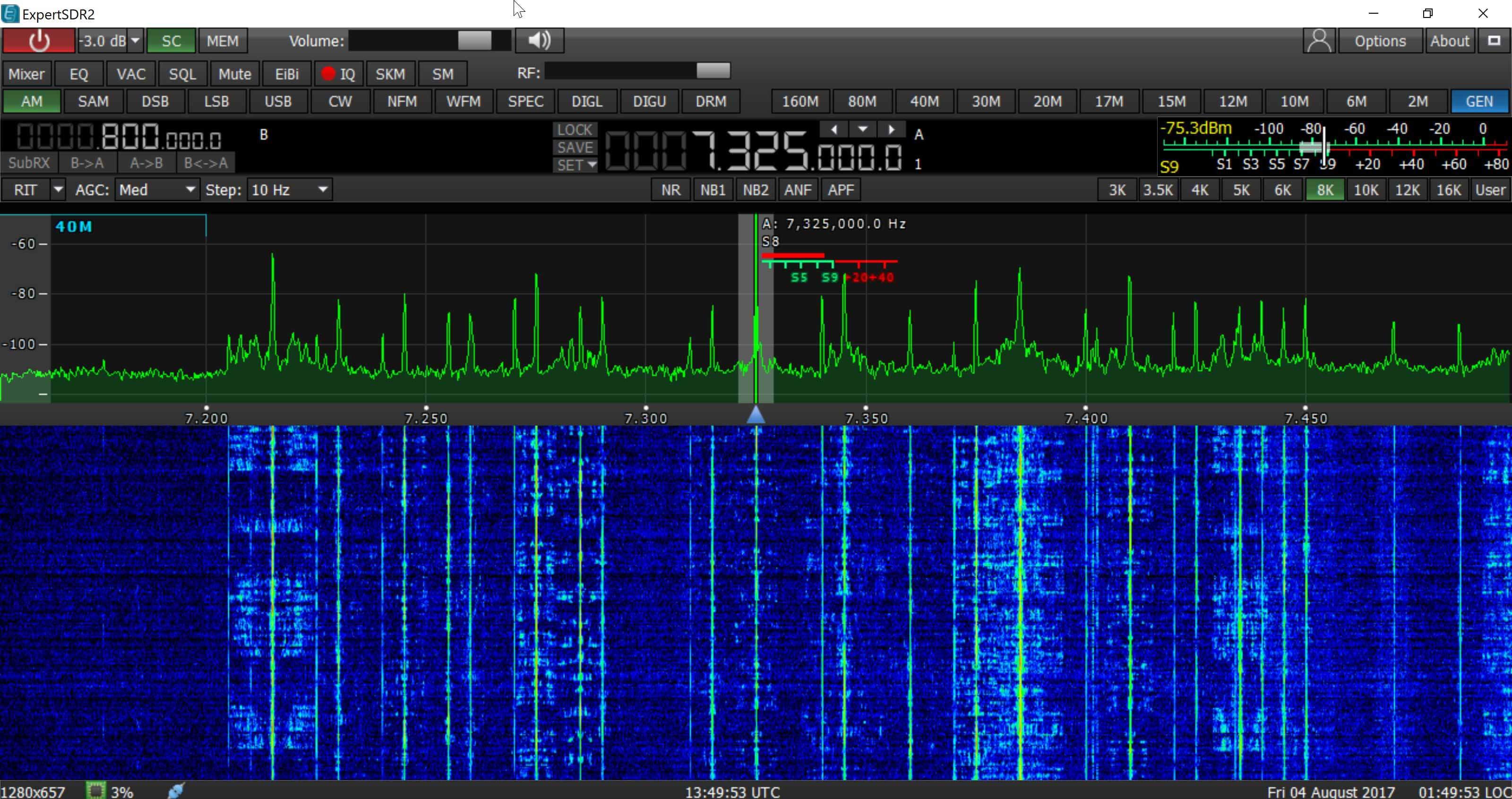Expand the Step 10 Hz dropdown
Screen dimensions: 1512x799
click(289, 190)
